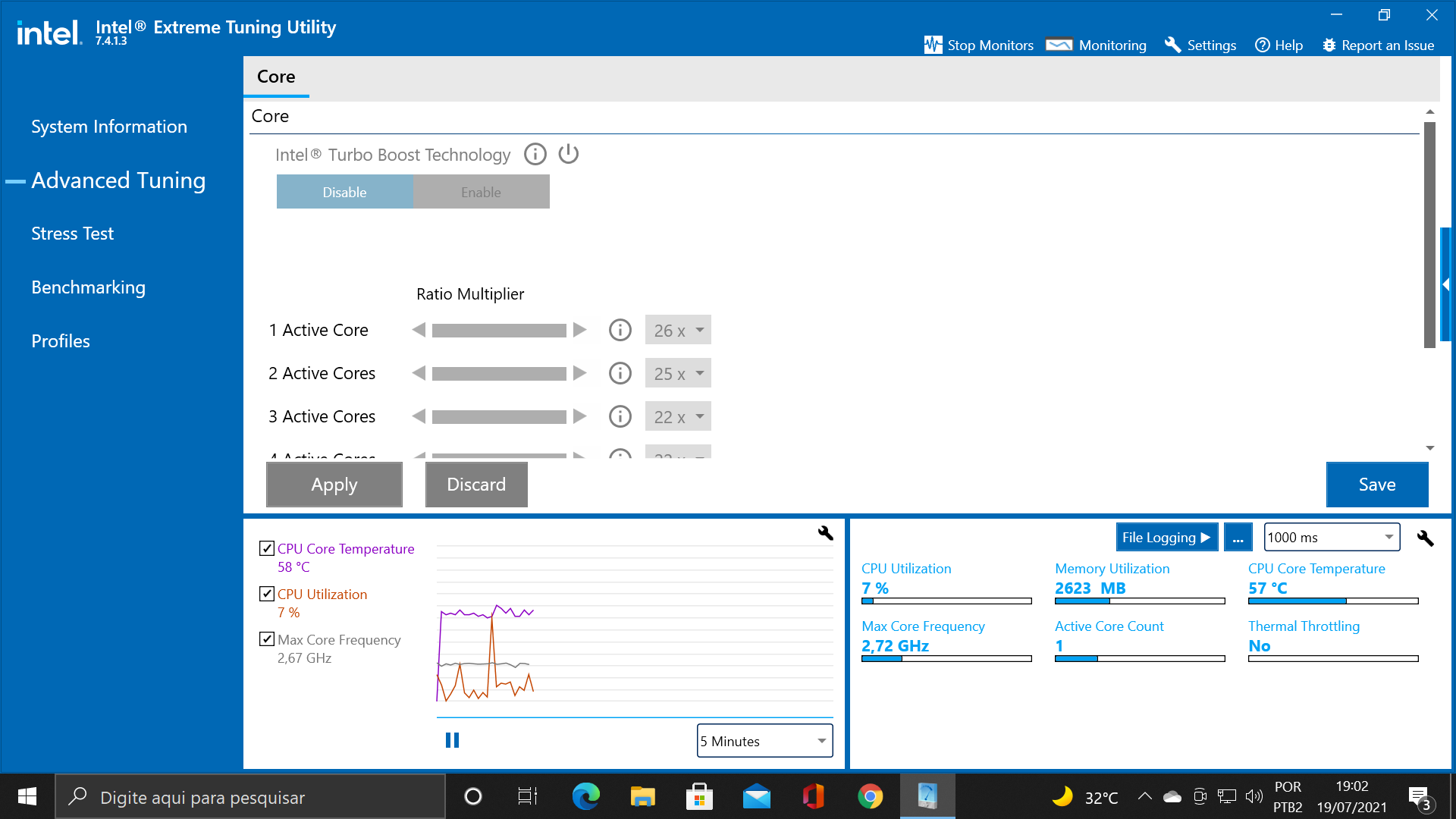Viewport: 1456px width, 819px height.
Task: Open Profiles section
Action: [x=61, y=341]
